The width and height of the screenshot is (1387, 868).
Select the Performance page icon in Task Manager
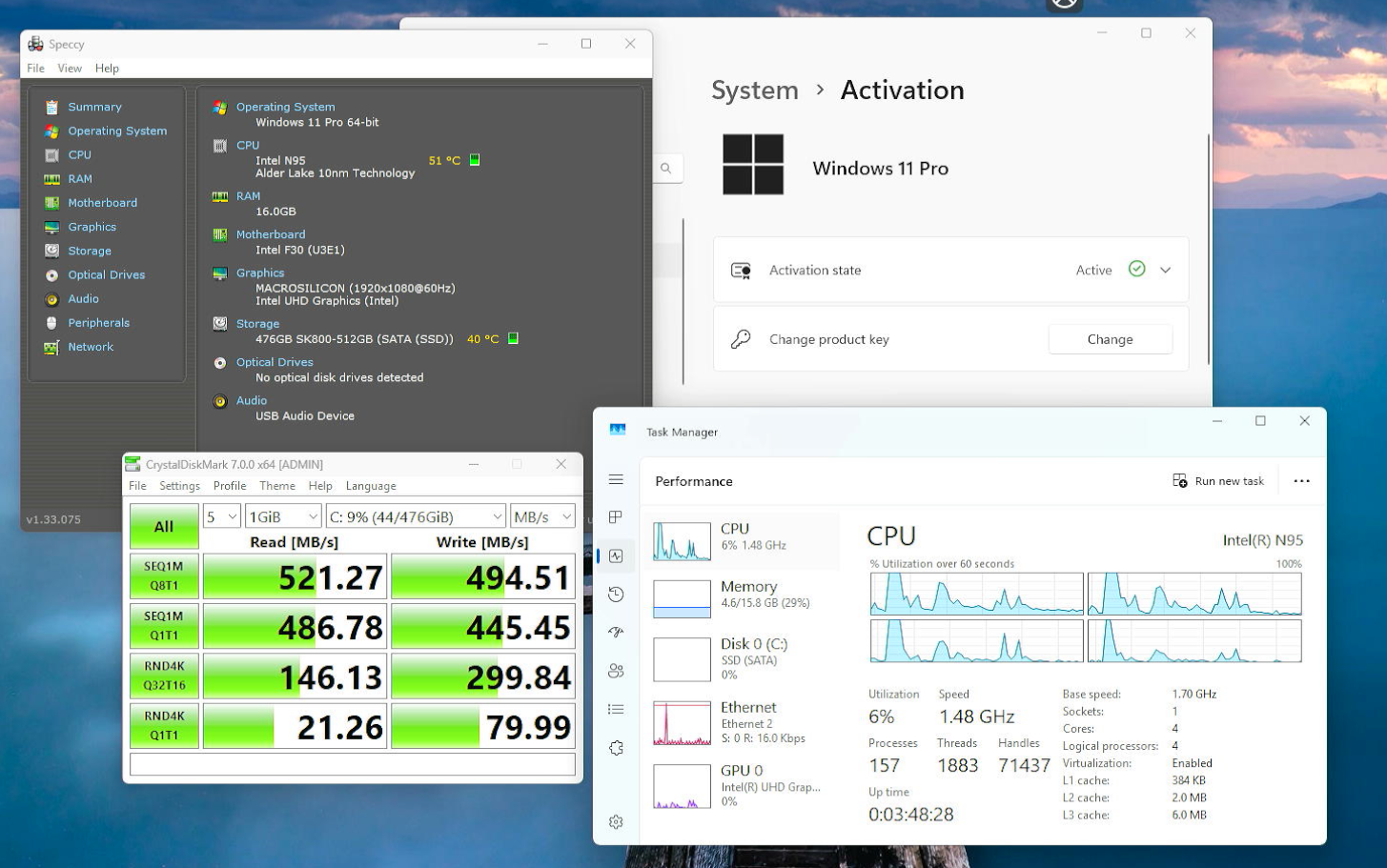[616, 556]
